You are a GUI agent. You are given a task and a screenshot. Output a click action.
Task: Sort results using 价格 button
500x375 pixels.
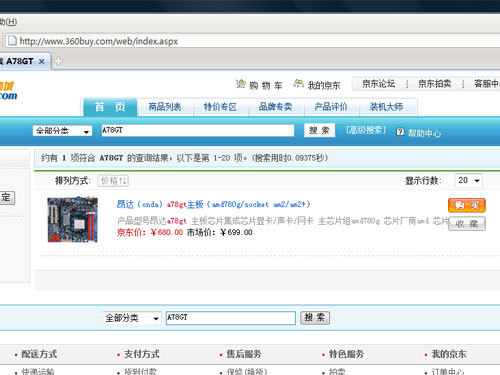(x=113, y=181)
